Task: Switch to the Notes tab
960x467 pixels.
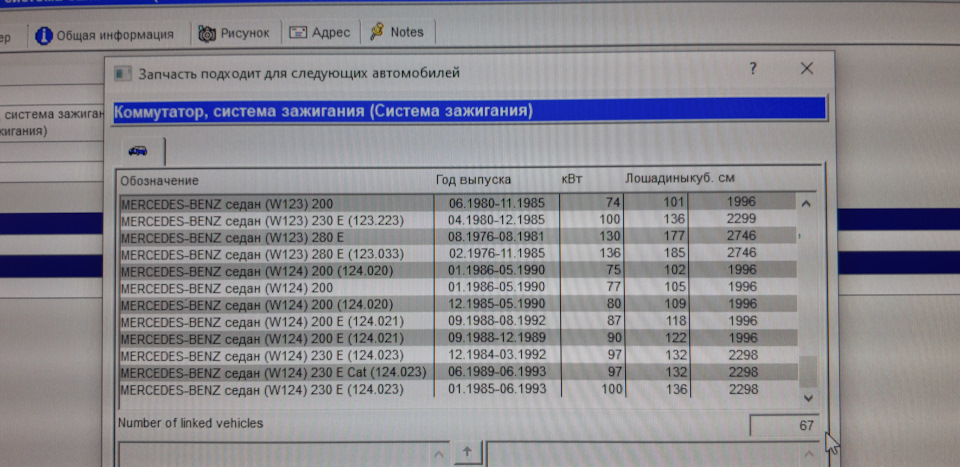Action: (397, 32)
